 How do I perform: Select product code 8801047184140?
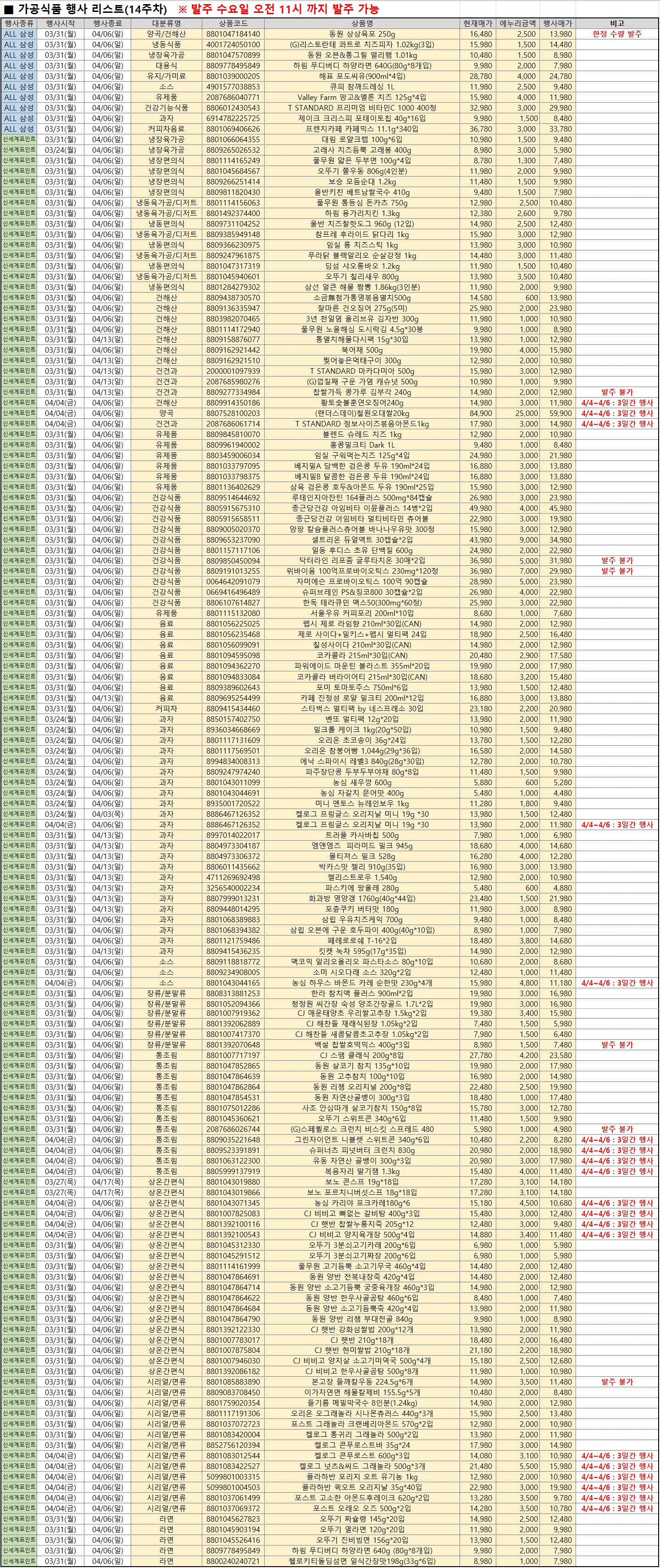tap(233, 34)
